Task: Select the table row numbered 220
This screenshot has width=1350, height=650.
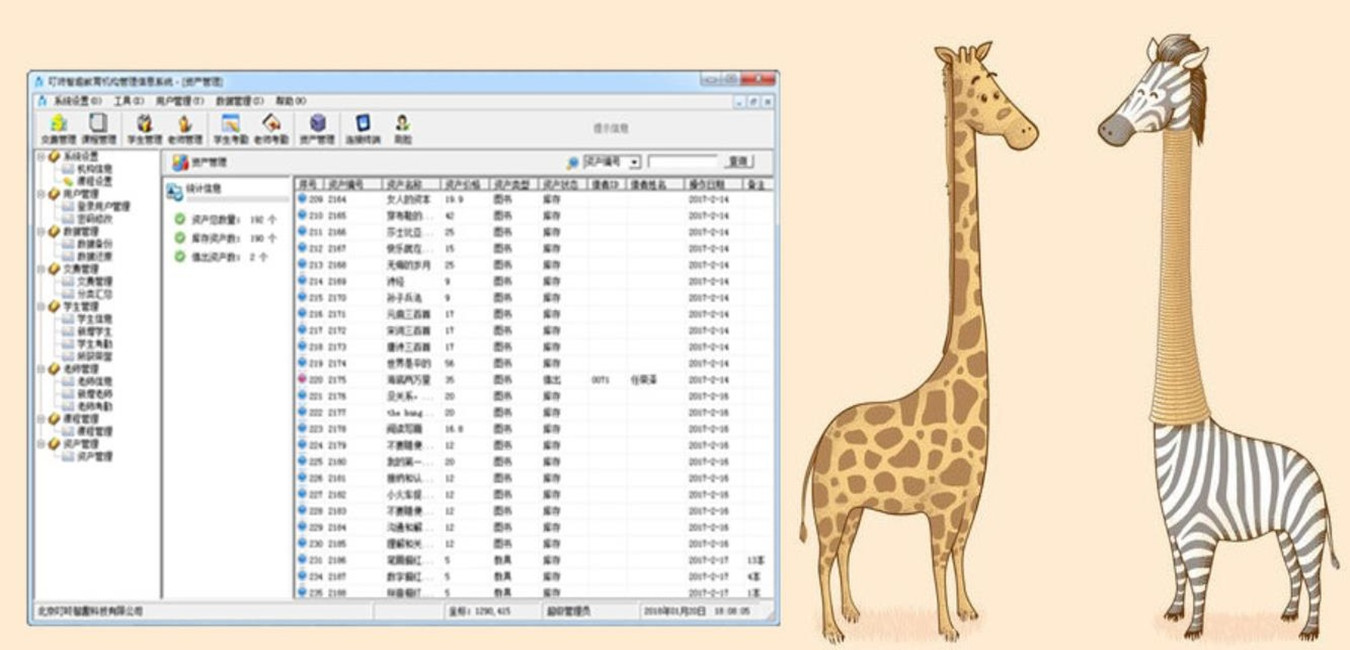Action: [534, 380]
